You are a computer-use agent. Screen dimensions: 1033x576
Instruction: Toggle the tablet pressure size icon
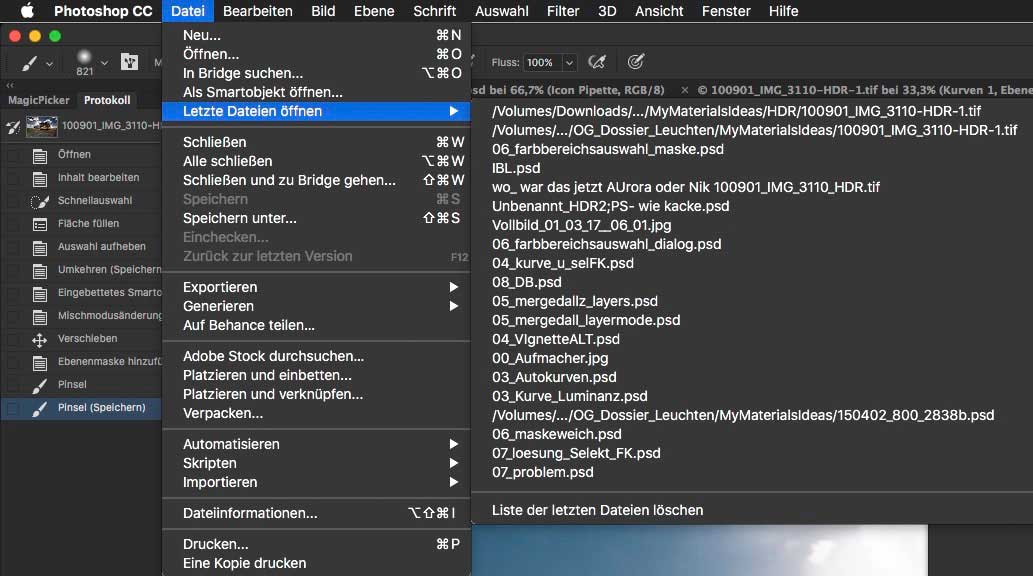click(635, 62)
